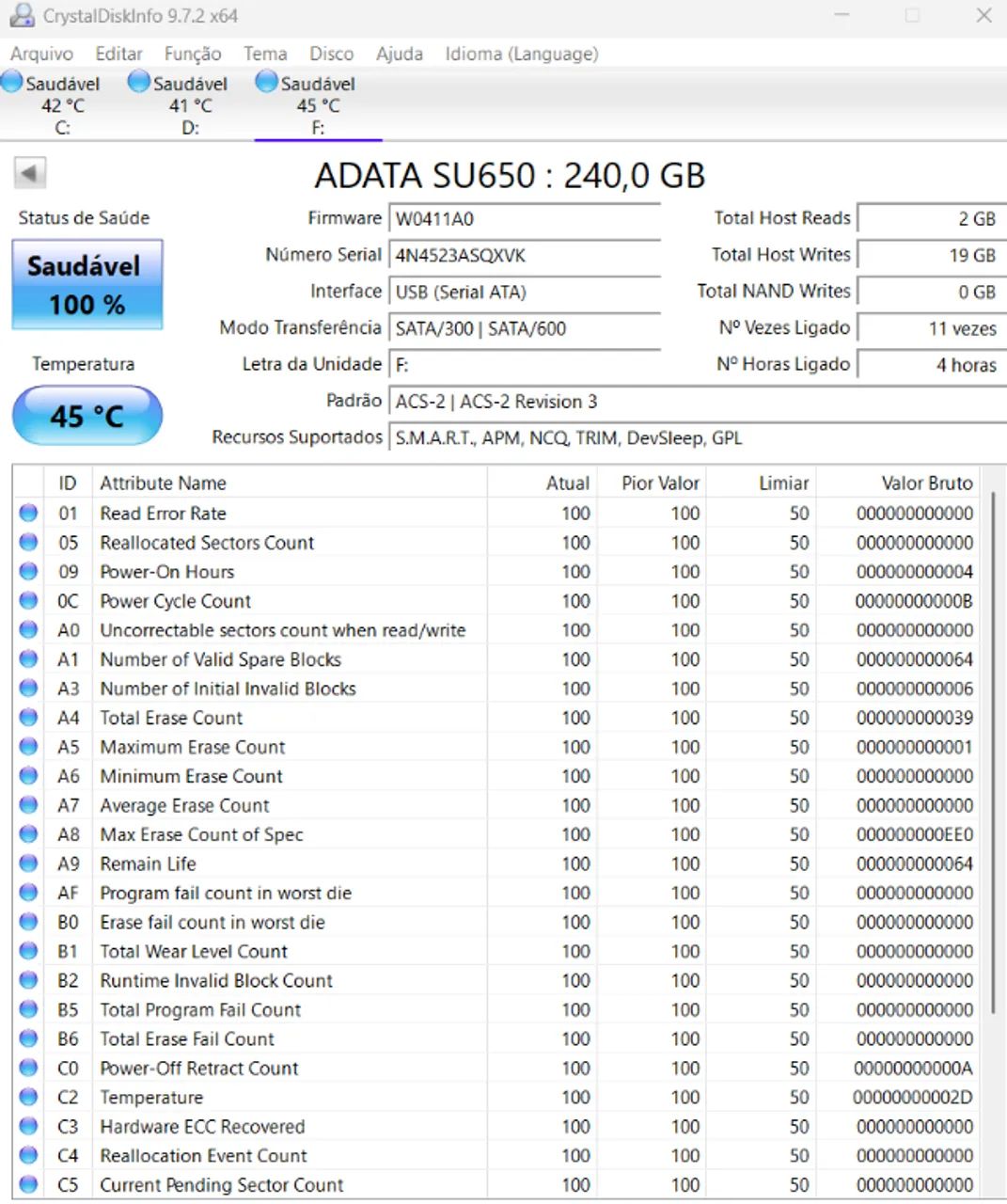Image resolution: width=1007 pixels, height=1204 pixels.
Task: Click the Saudável 100 % health status button
Action: pyautogui.click(x=87, y=285)
